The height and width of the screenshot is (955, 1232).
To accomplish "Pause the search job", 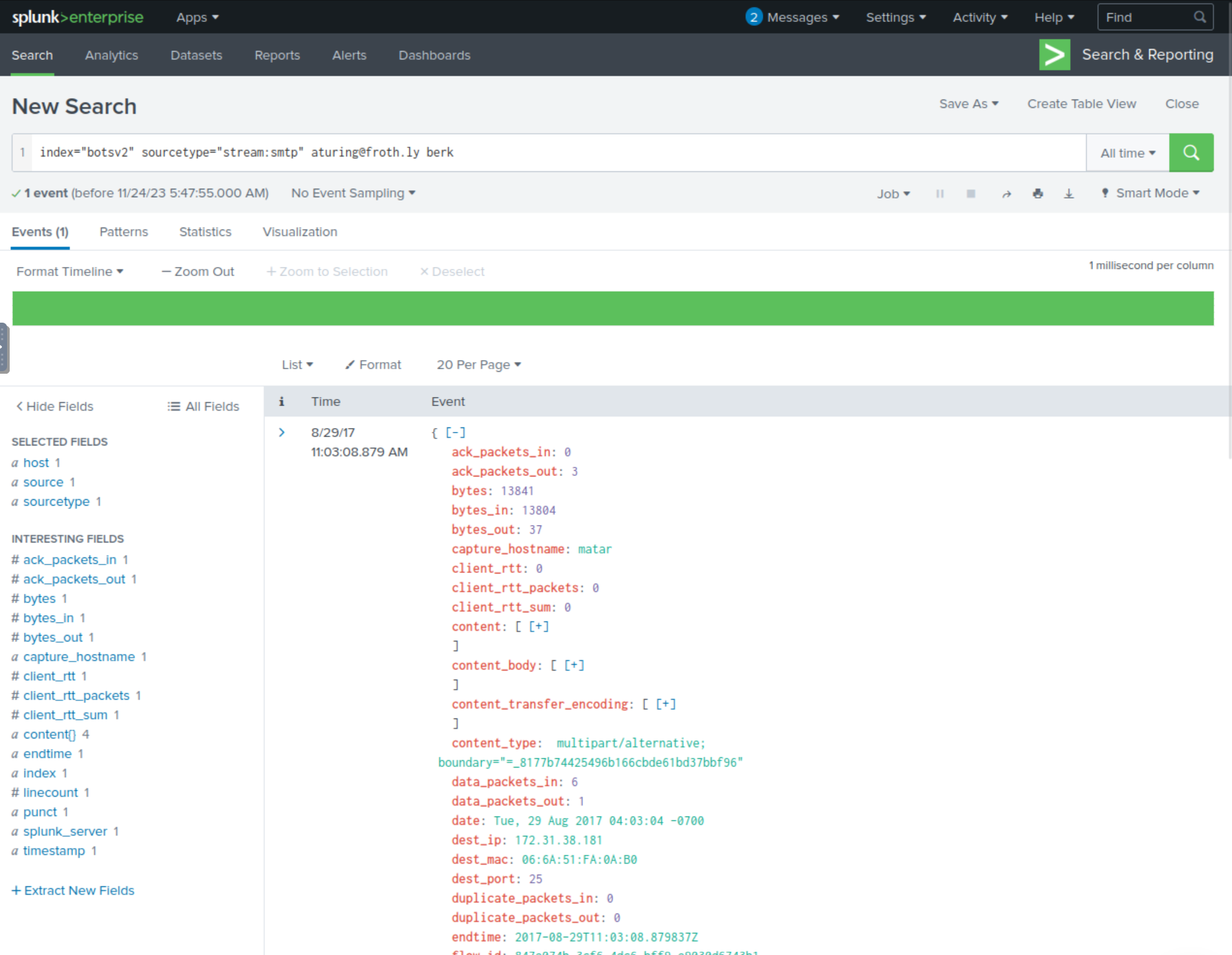I will [x=940, y=193].
